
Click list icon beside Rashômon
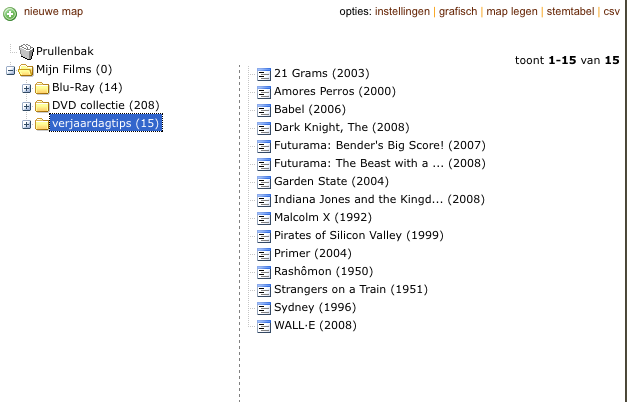pos(264,272)
